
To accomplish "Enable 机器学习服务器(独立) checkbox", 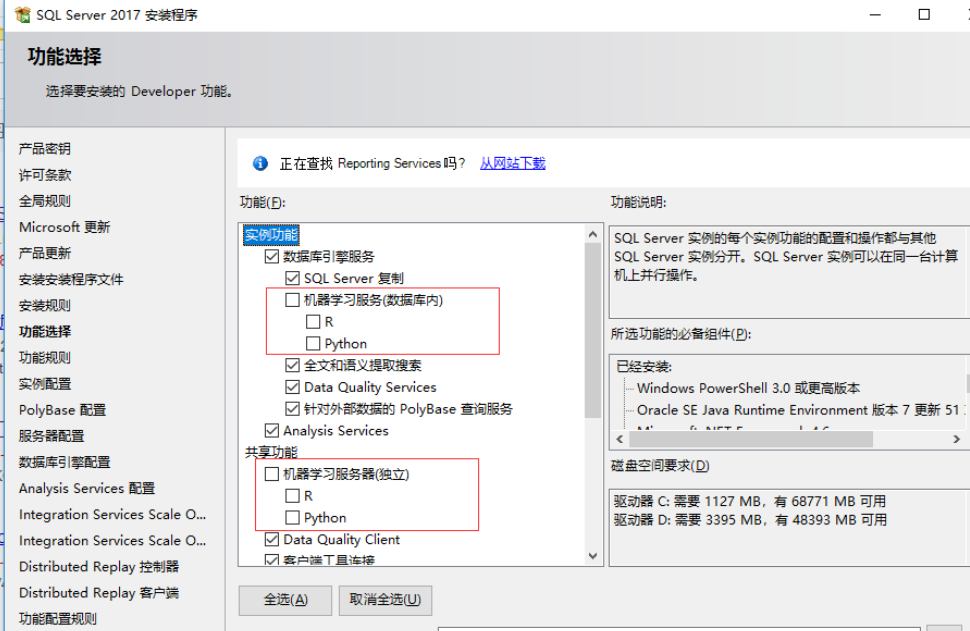I will tap(272, 474).
